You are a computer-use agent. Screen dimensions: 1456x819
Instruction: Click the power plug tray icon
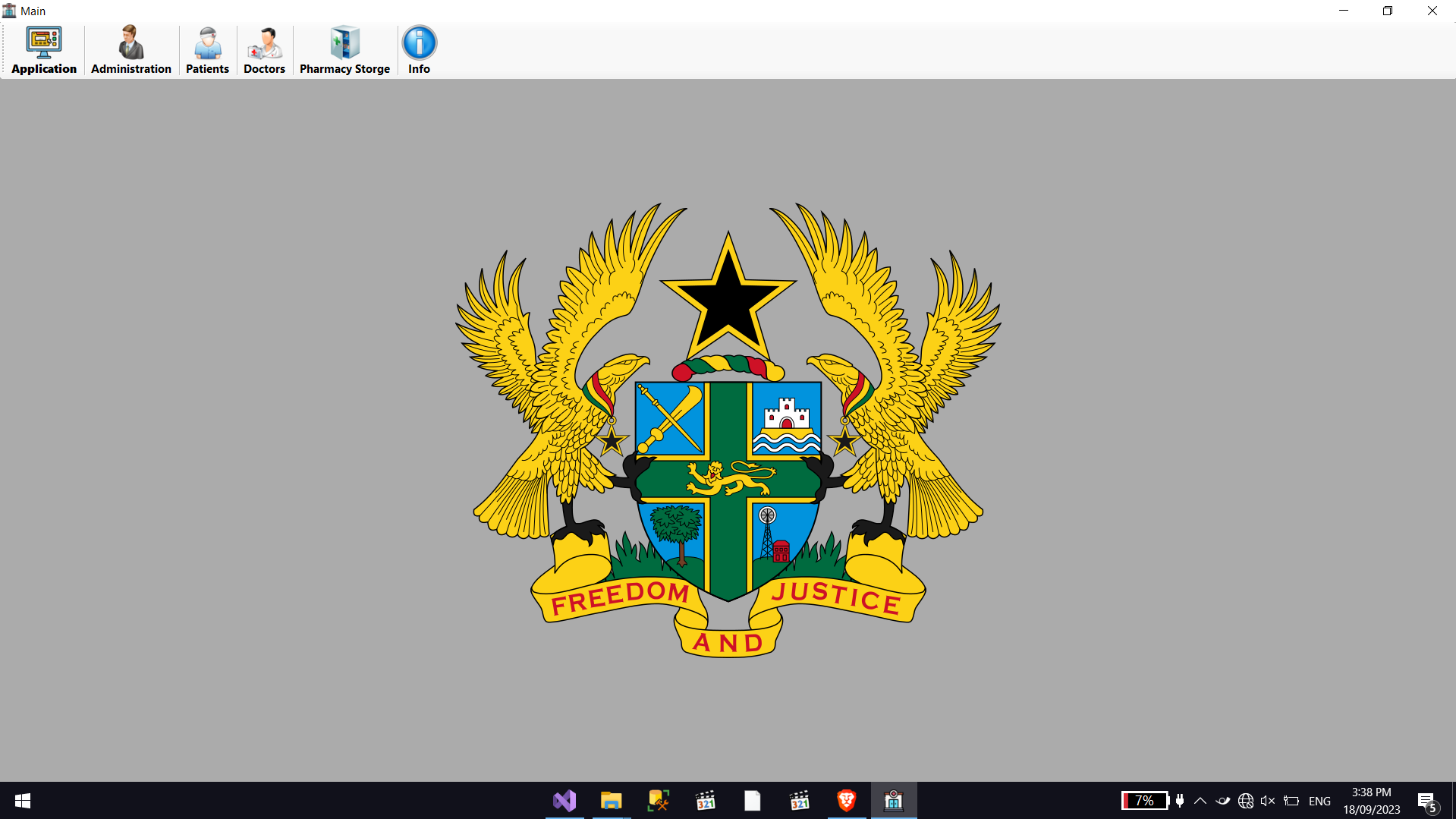1180,801
